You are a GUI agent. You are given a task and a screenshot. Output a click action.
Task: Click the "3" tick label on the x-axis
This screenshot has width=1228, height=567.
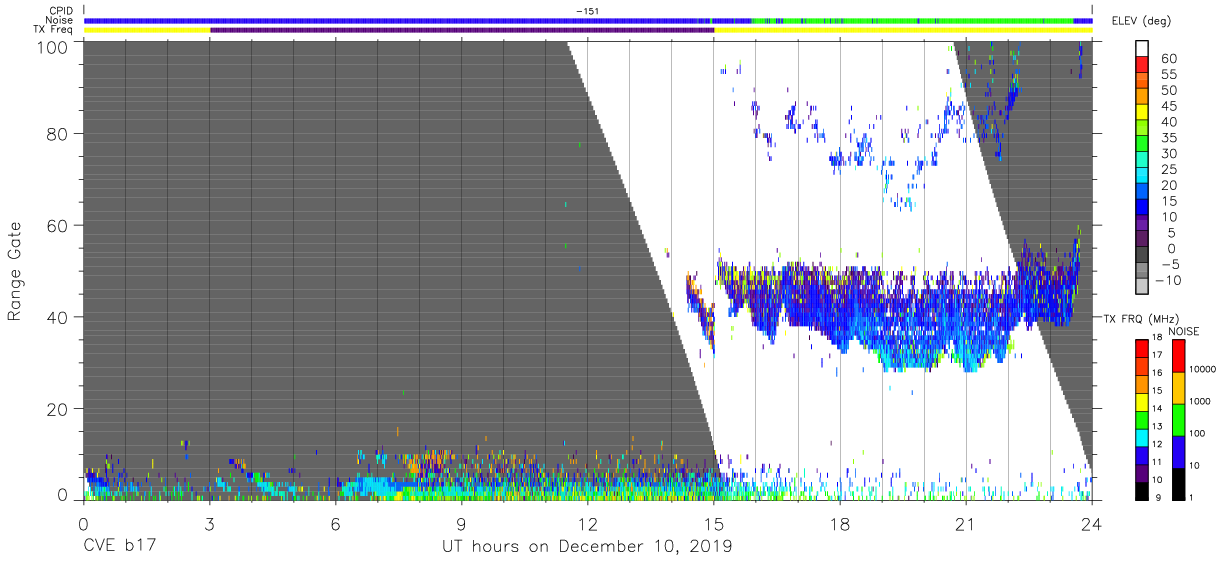(x=209, y=524)
